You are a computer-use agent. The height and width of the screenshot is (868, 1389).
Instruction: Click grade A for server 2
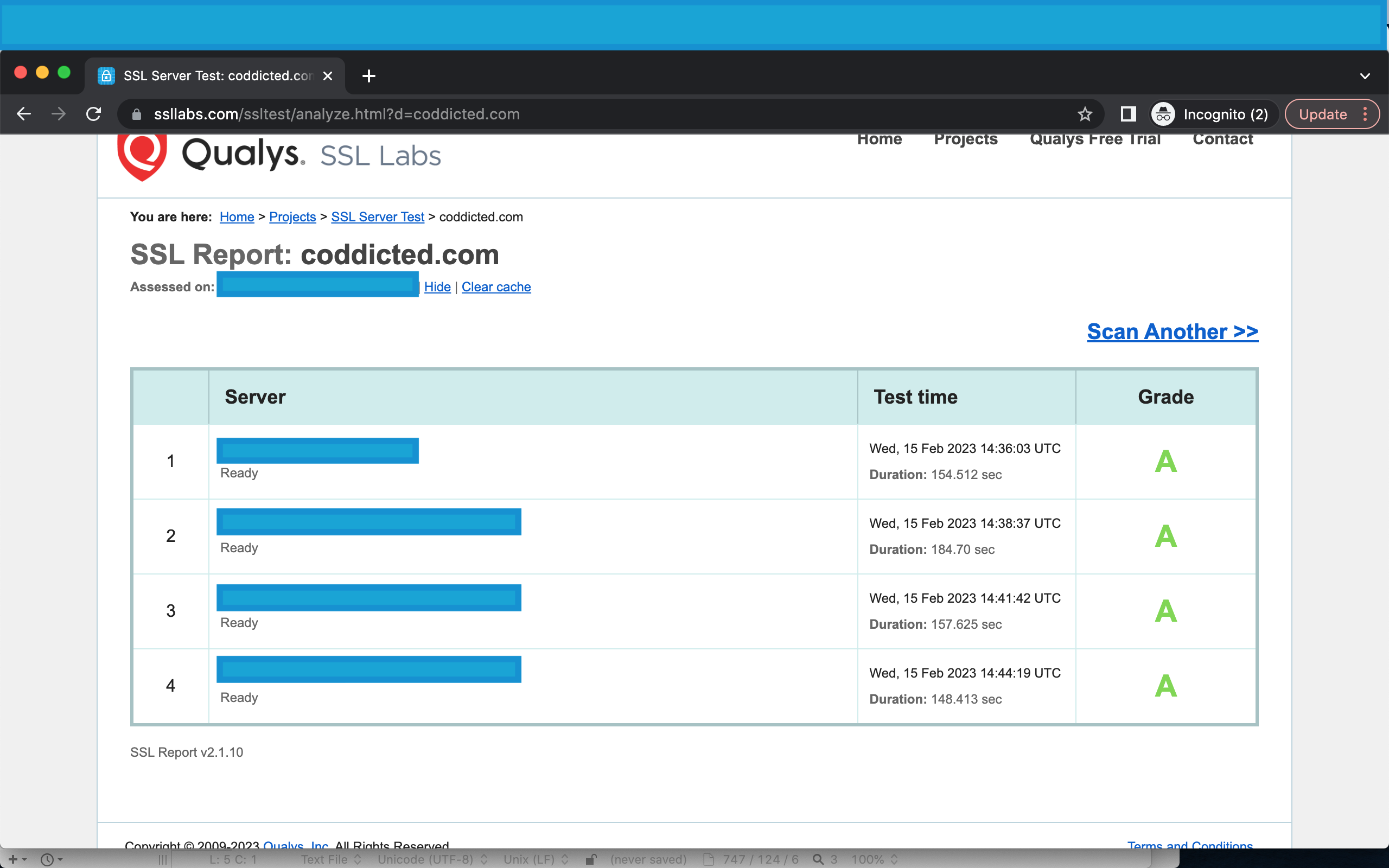coord(1165,536)
